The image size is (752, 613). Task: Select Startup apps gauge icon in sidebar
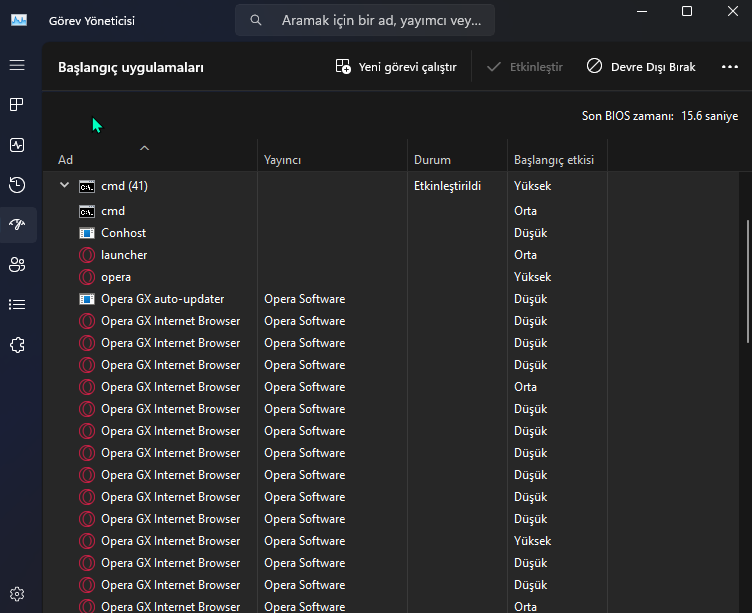coord(17,224)
